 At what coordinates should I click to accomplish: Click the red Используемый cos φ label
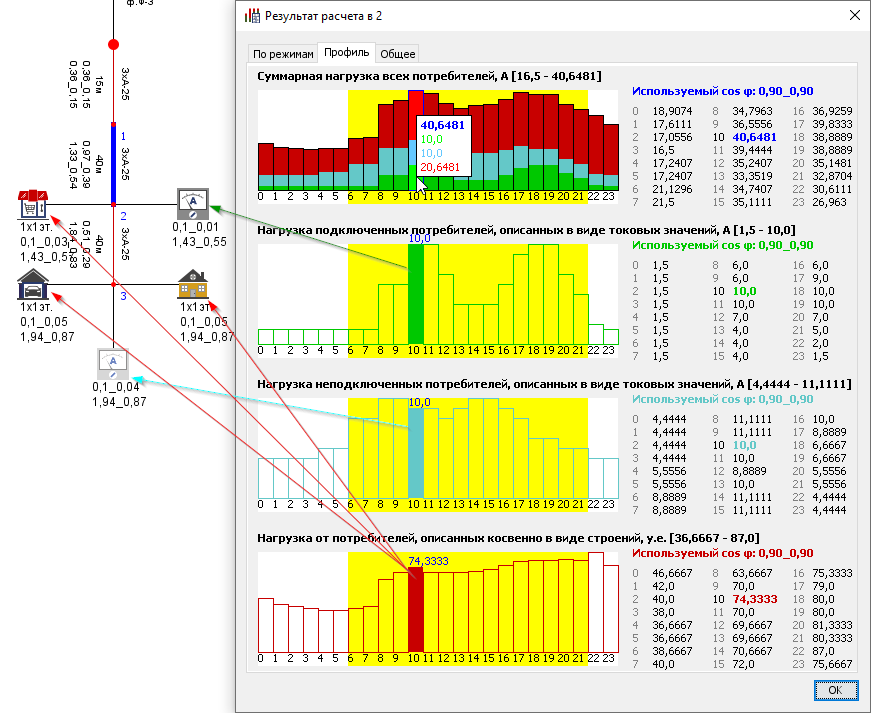(723, 553)
